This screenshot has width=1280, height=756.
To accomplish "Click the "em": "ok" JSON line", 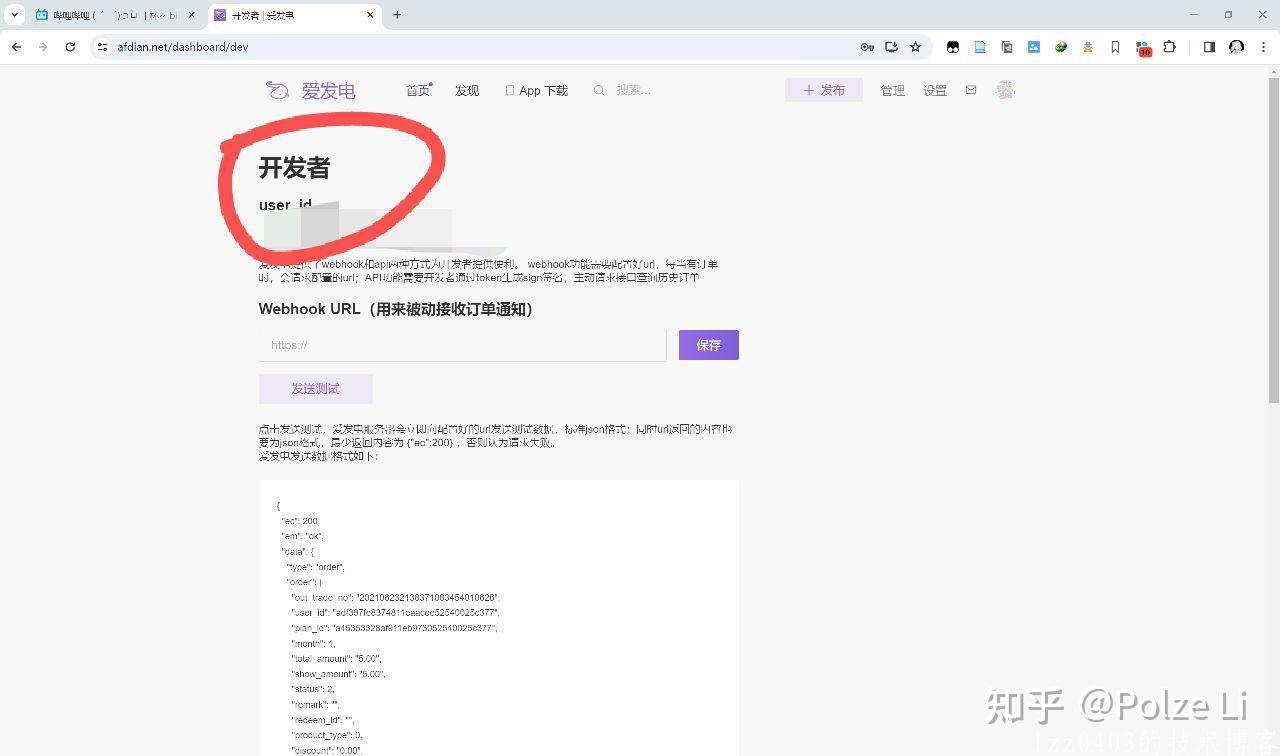I will coord(302,536).
